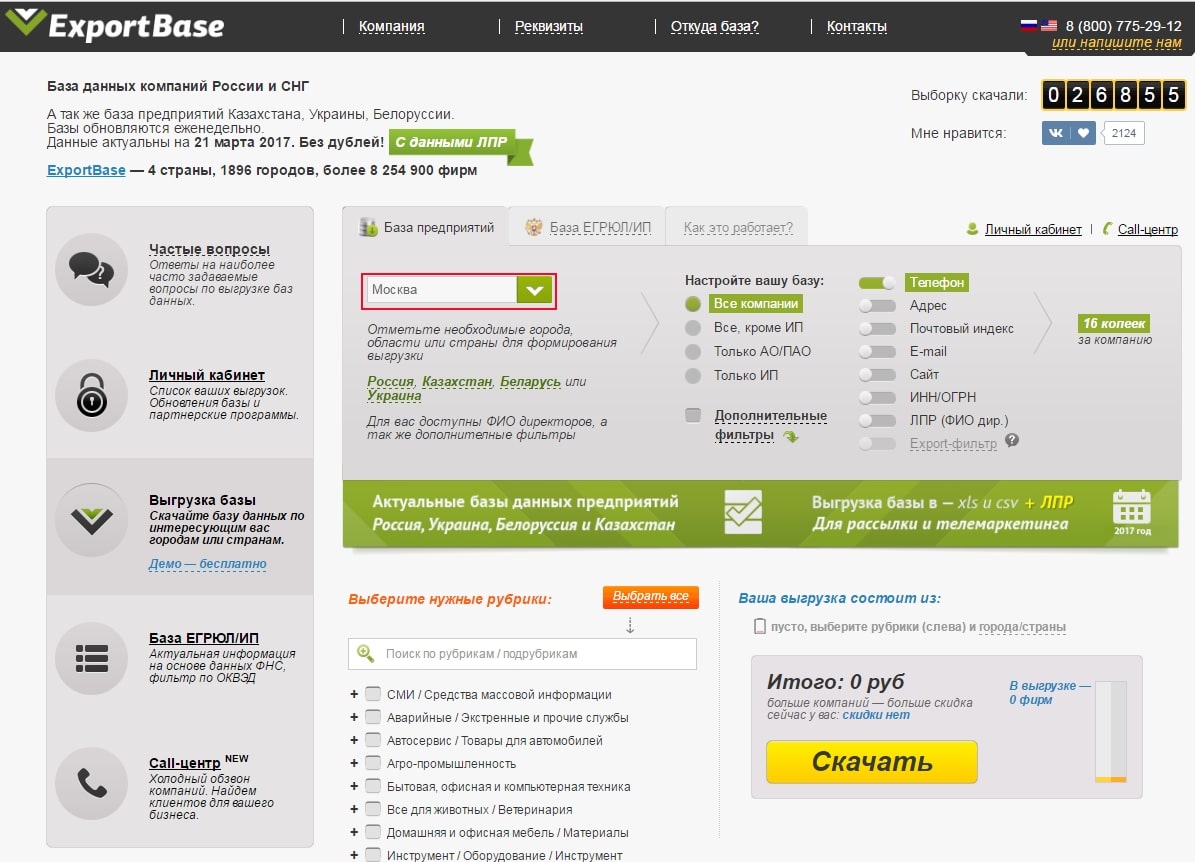Expand the Бытовая, офисная и компьютерная техника rubric
The width and height of the screenshot is (1195, 862).
pos(354,785)
